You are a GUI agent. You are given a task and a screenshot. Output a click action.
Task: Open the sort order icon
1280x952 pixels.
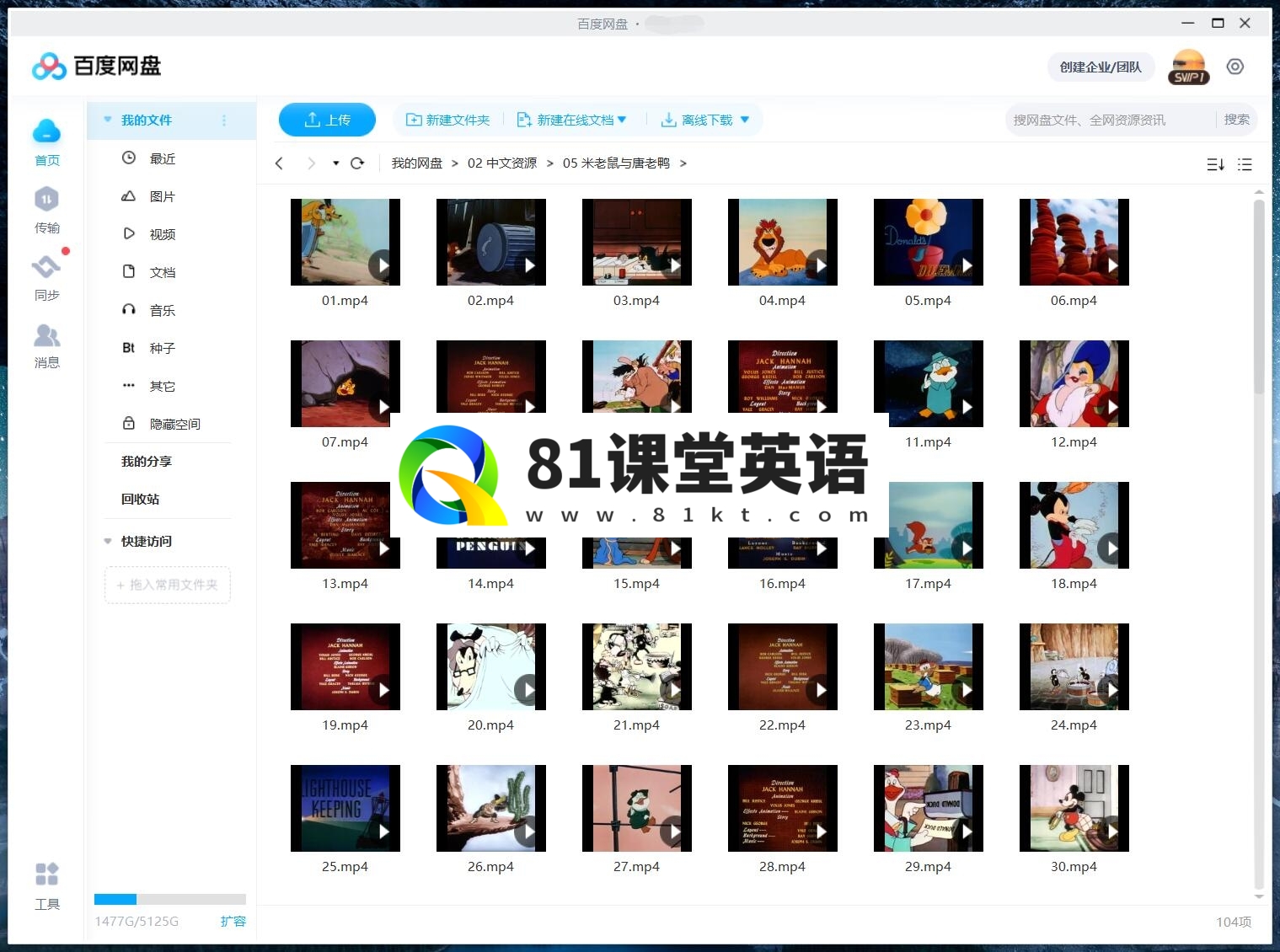click(x=1215, y=164)
